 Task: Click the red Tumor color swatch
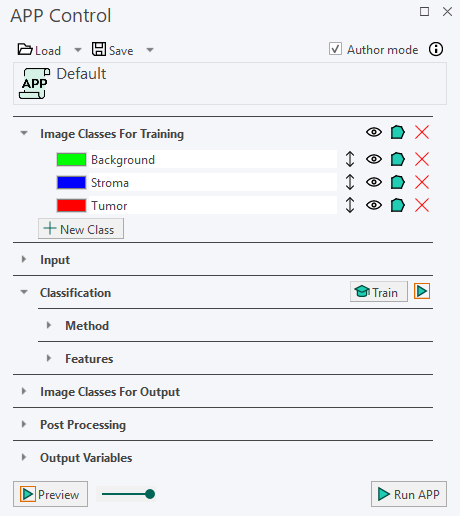[71, 205]
